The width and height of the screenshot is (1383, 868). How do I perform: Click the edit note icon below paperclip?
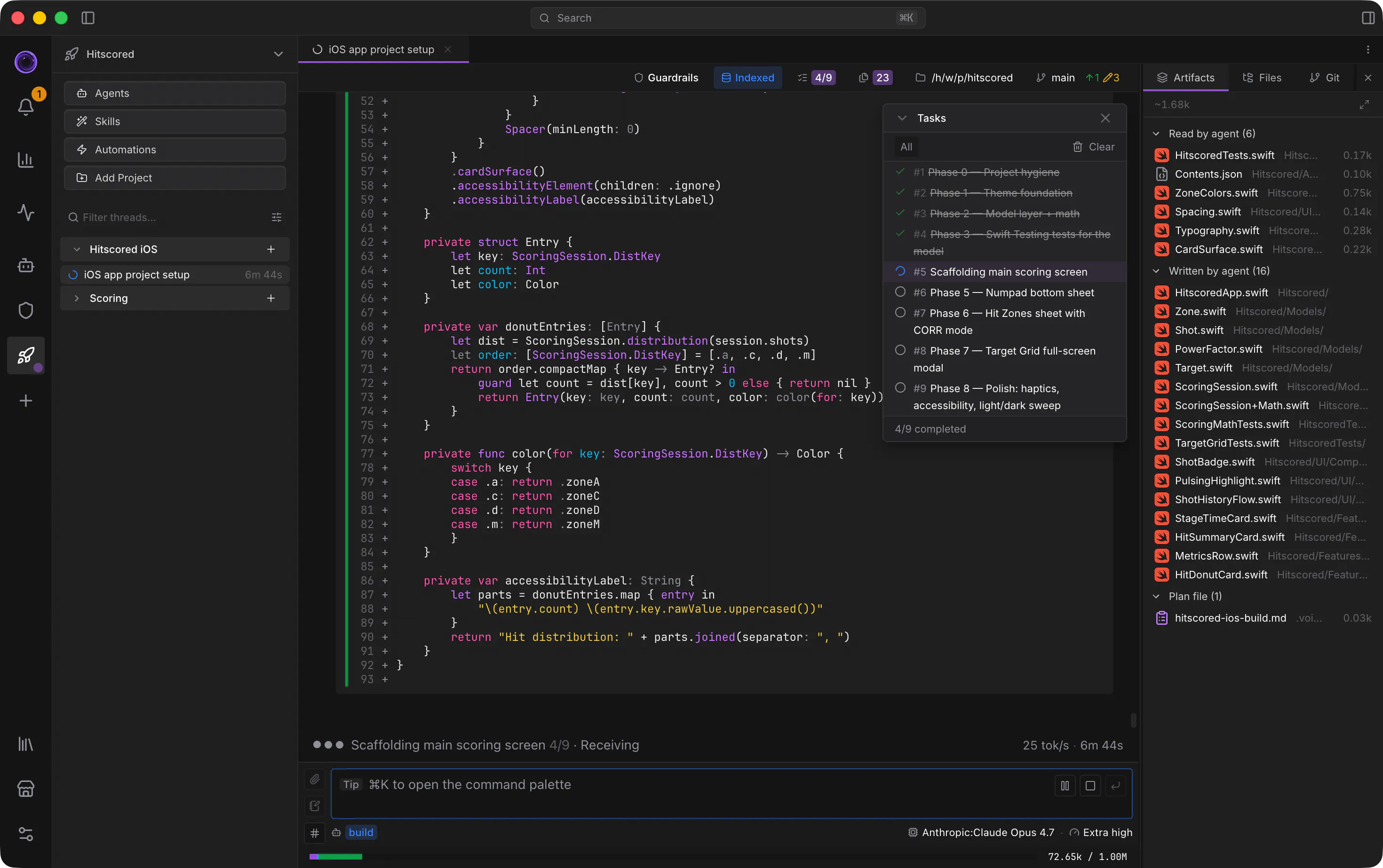pos(315,806)
